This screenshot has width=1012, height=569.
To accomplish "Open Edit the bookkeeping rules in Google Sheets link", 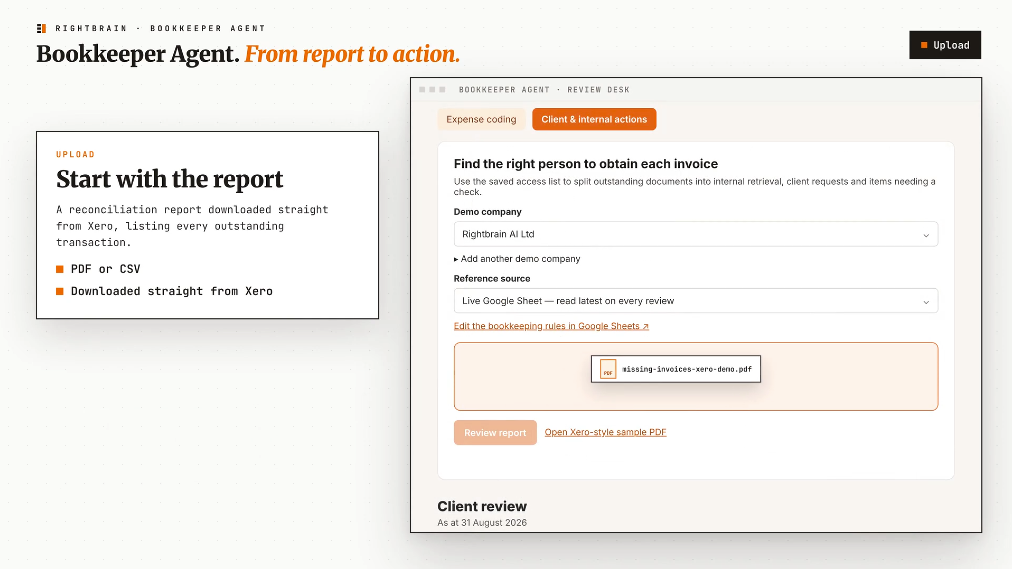I will coord(551,326).
